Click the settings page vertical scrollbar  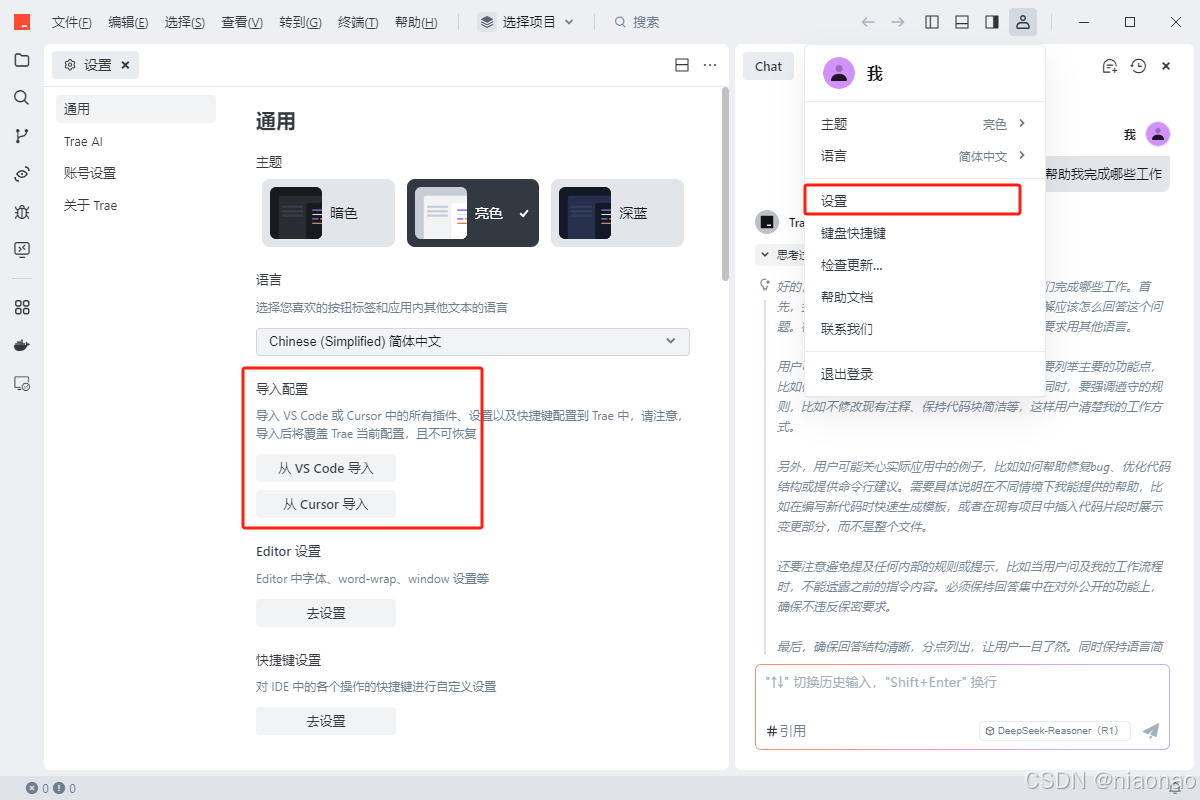pos(725,183)
